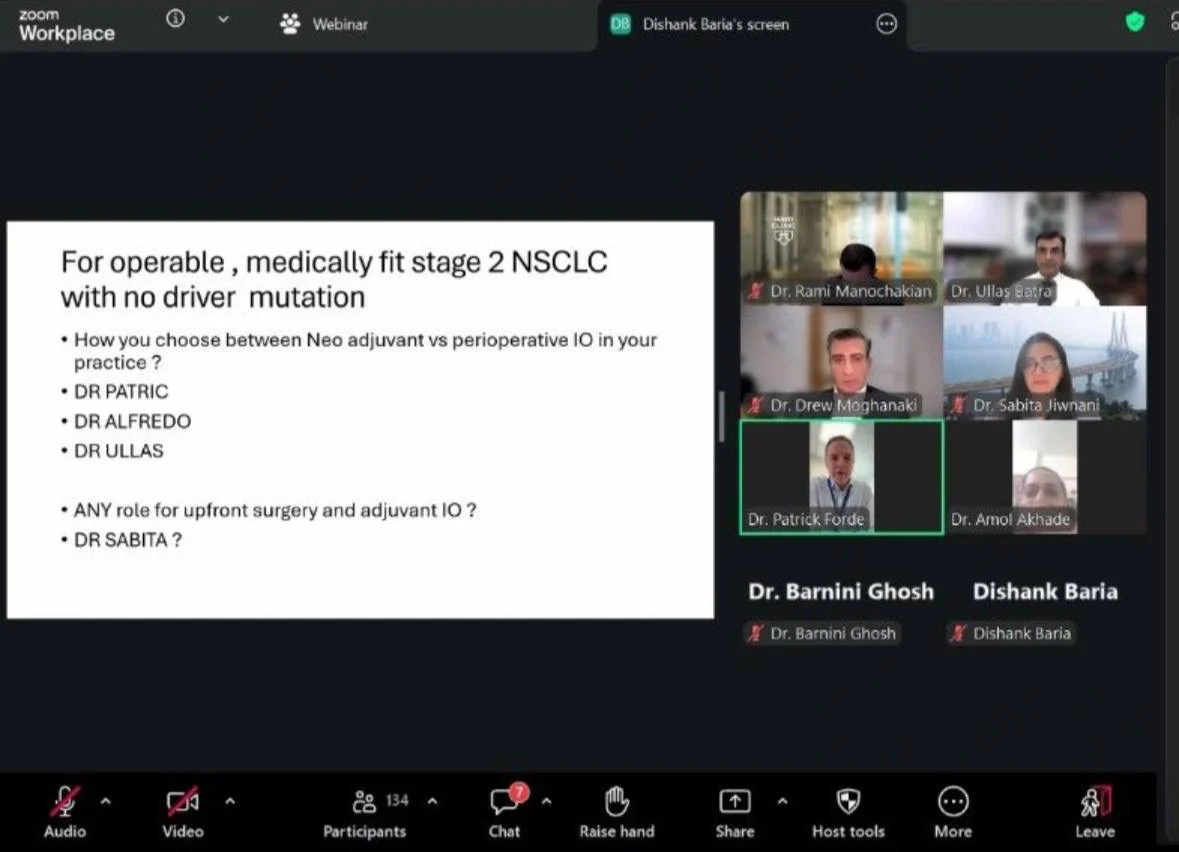The width and height of the screenshot is (1179, 852).
Task: Click the green encryption shield icon
Action: pyautogui.click(x=1135, y=22)
